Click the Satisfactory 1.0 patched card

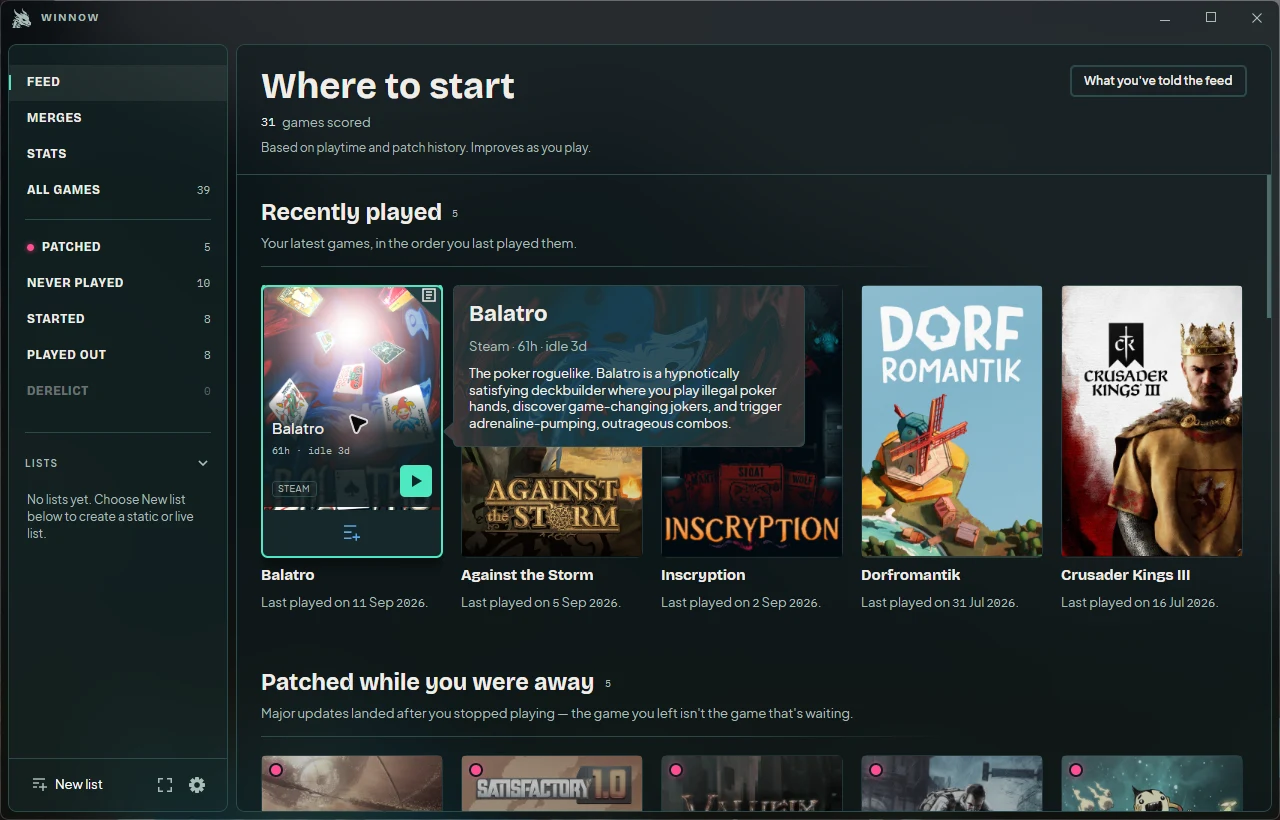[x=552, y=783]
